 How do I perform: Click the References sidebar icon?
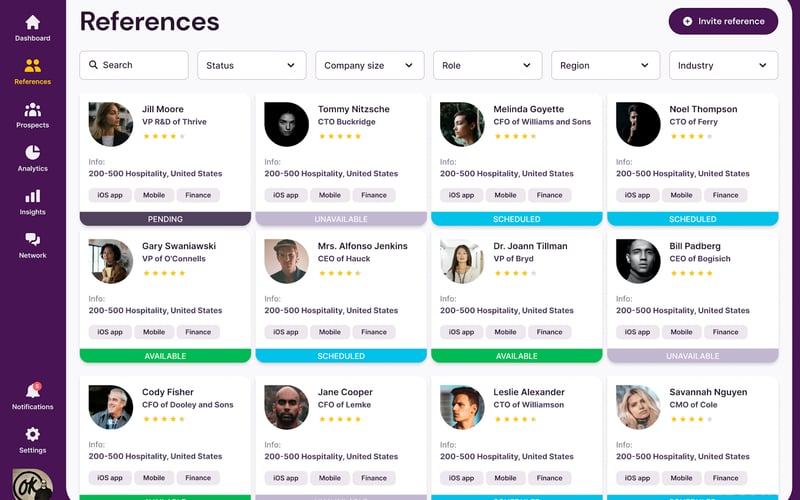(x=32, y=66)
